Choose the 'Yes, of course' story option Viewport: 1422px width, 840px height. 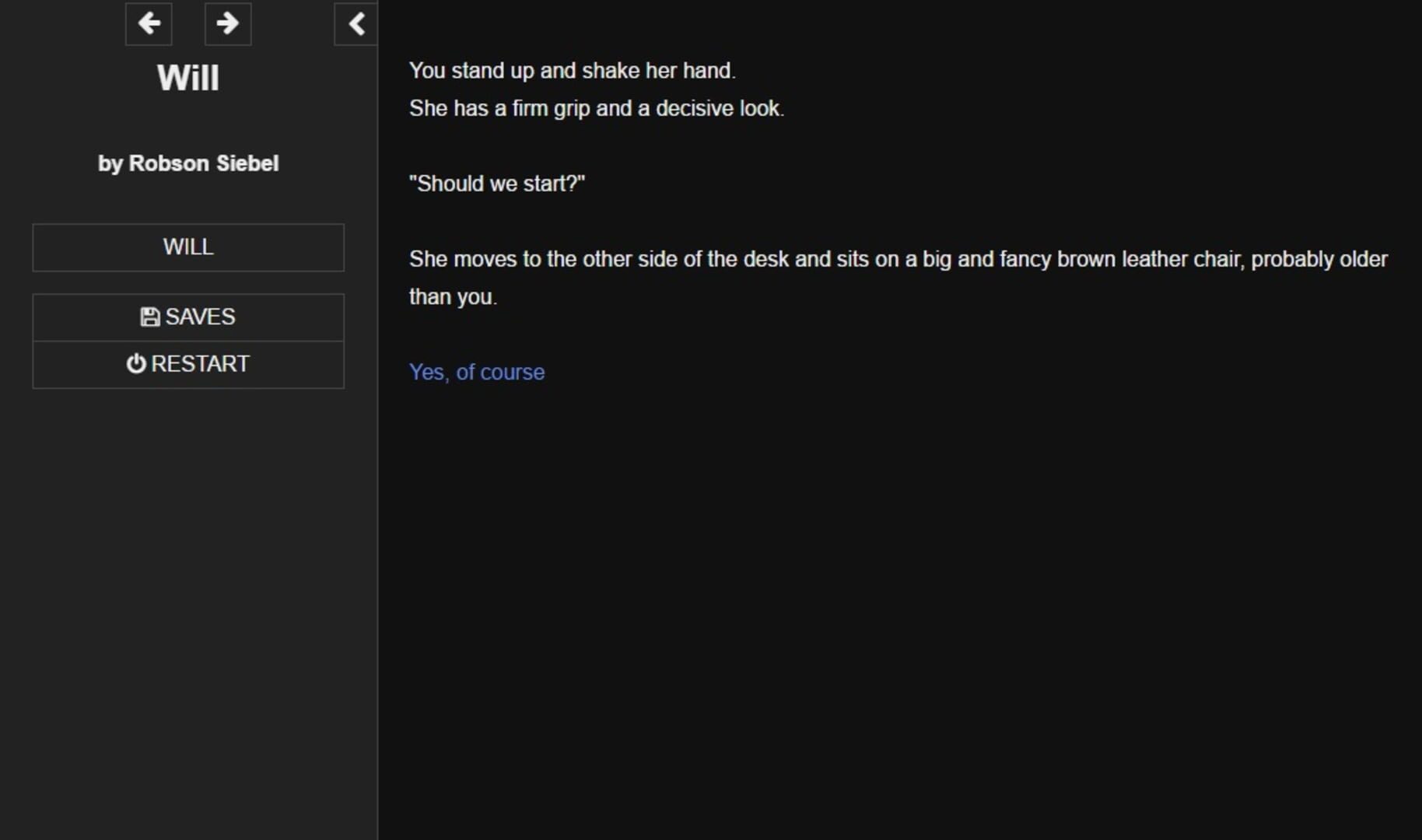point(477,372)
